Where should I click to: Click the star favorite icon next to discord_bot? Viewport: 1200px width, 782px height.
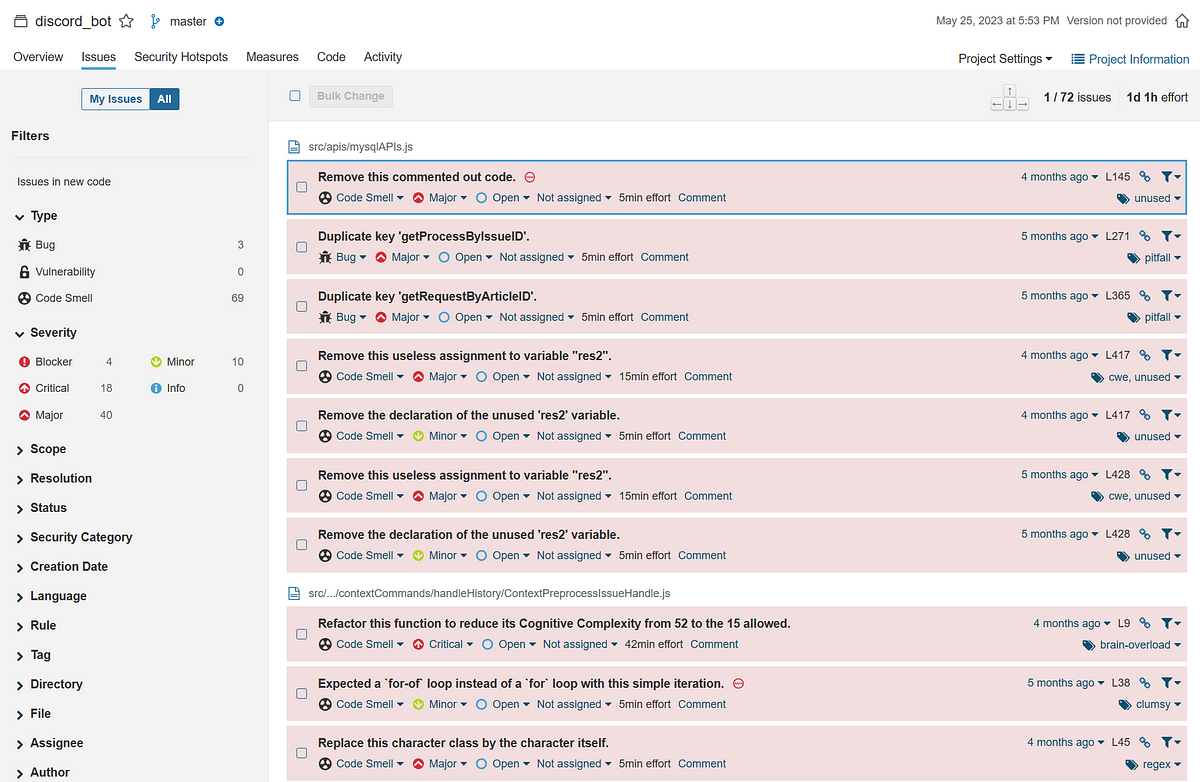point(126,21)
